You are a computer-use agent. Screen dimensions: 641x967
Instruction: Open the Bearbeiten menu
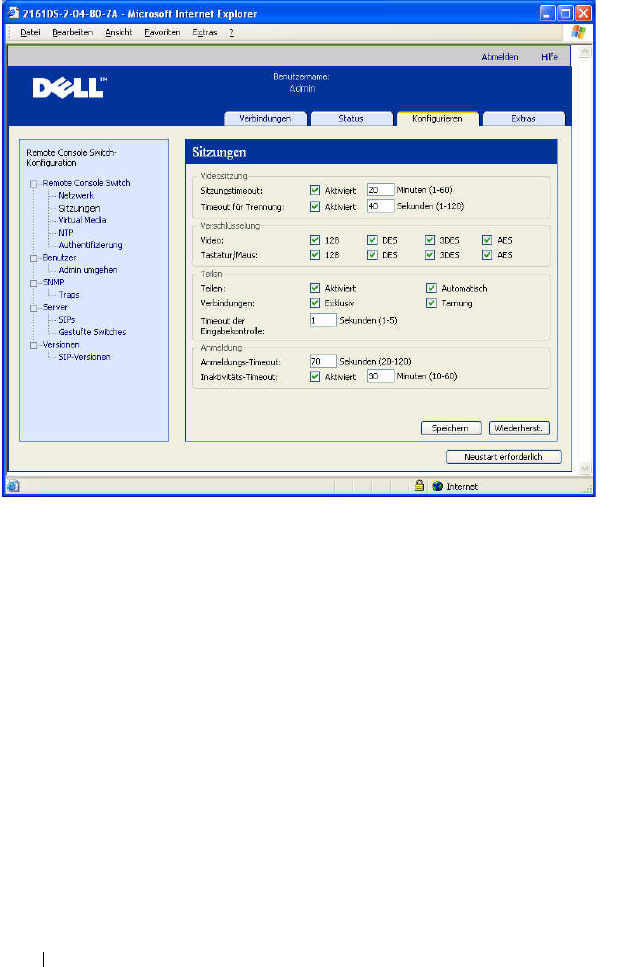point(73,32)
